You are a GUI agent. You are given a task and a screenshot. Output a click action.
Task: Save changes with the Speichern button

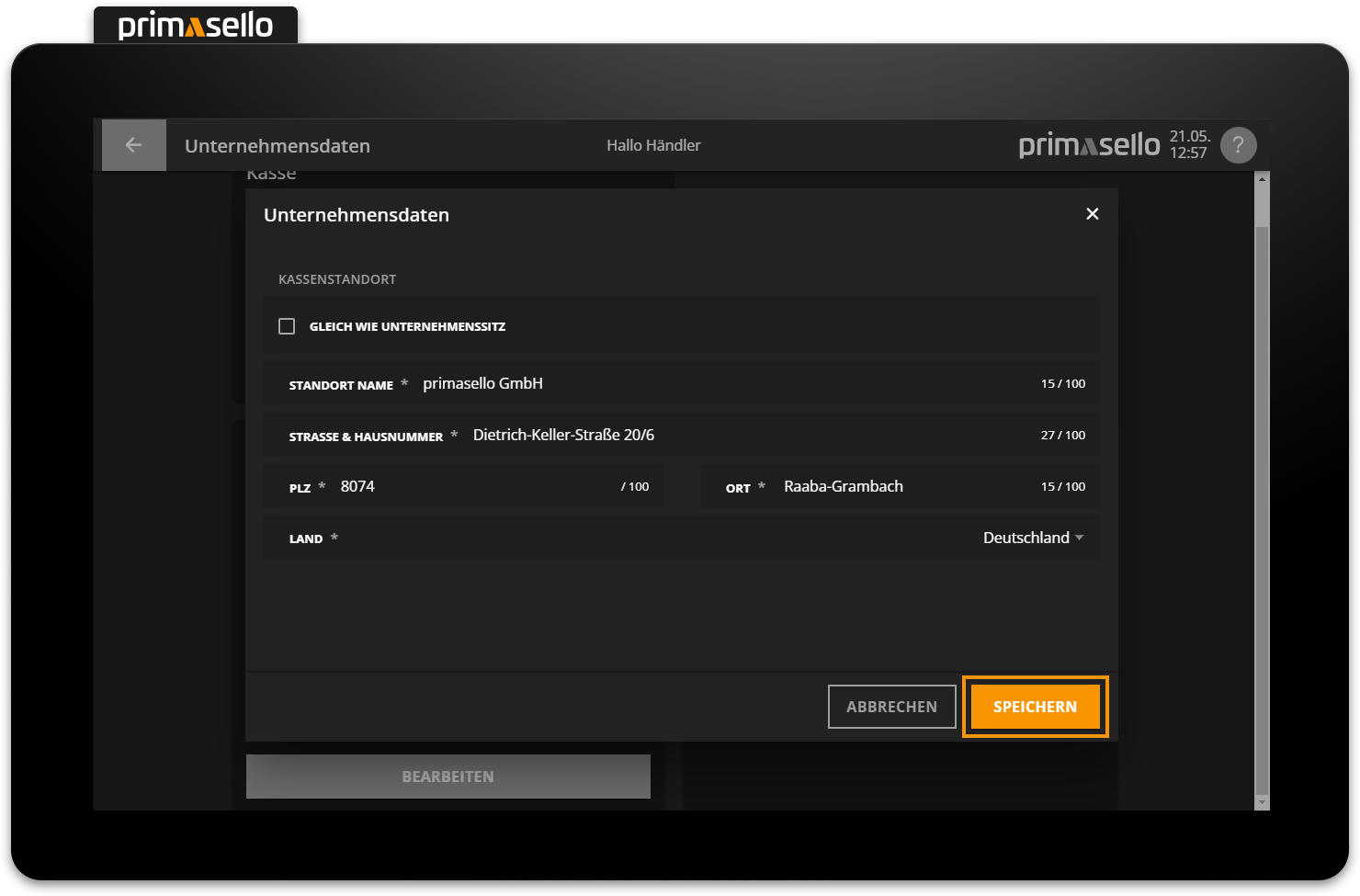1035,707
